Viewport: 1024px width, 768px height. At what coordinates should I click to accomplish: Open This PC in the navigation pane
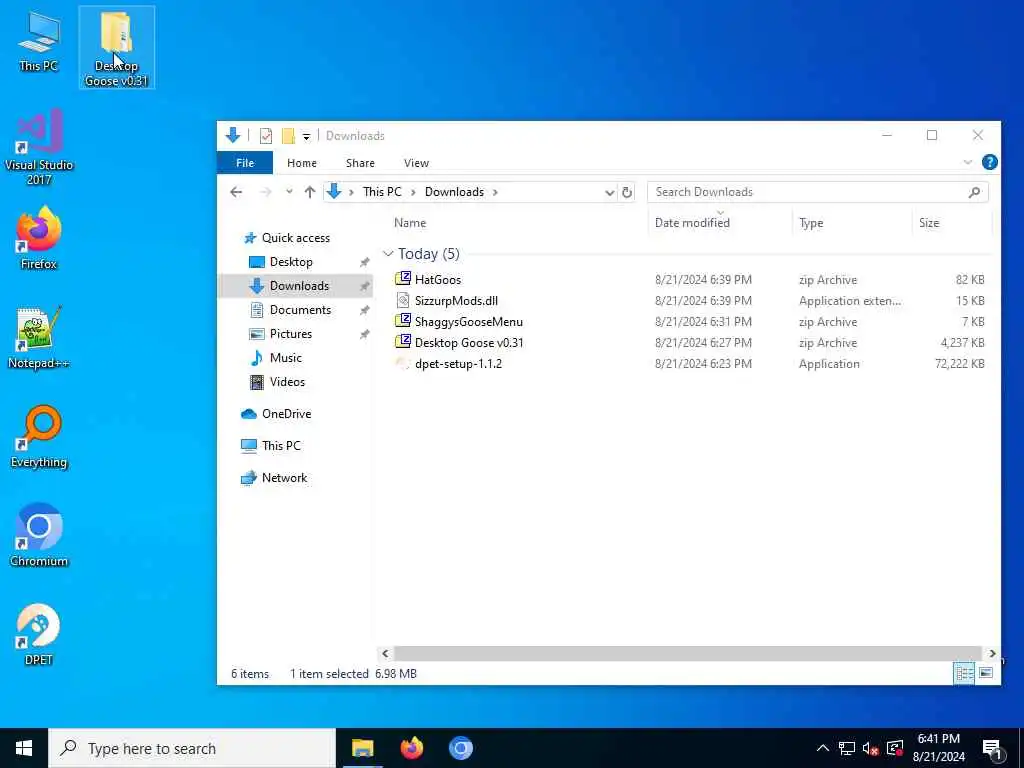click(x=281, y=445)
